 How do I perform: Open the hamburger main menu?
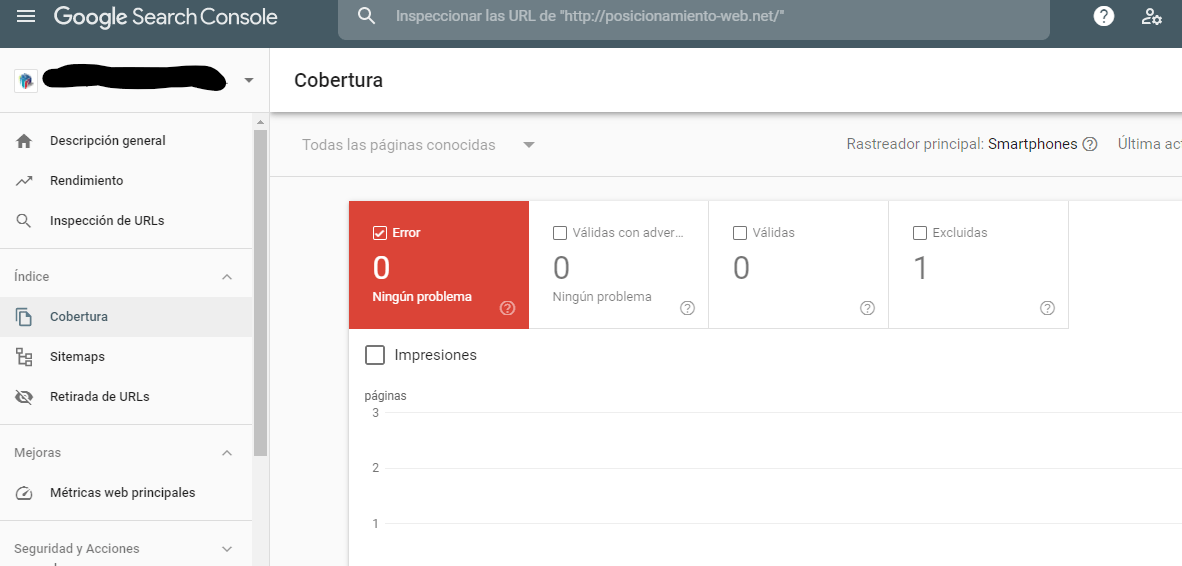[x=26, y=16]
